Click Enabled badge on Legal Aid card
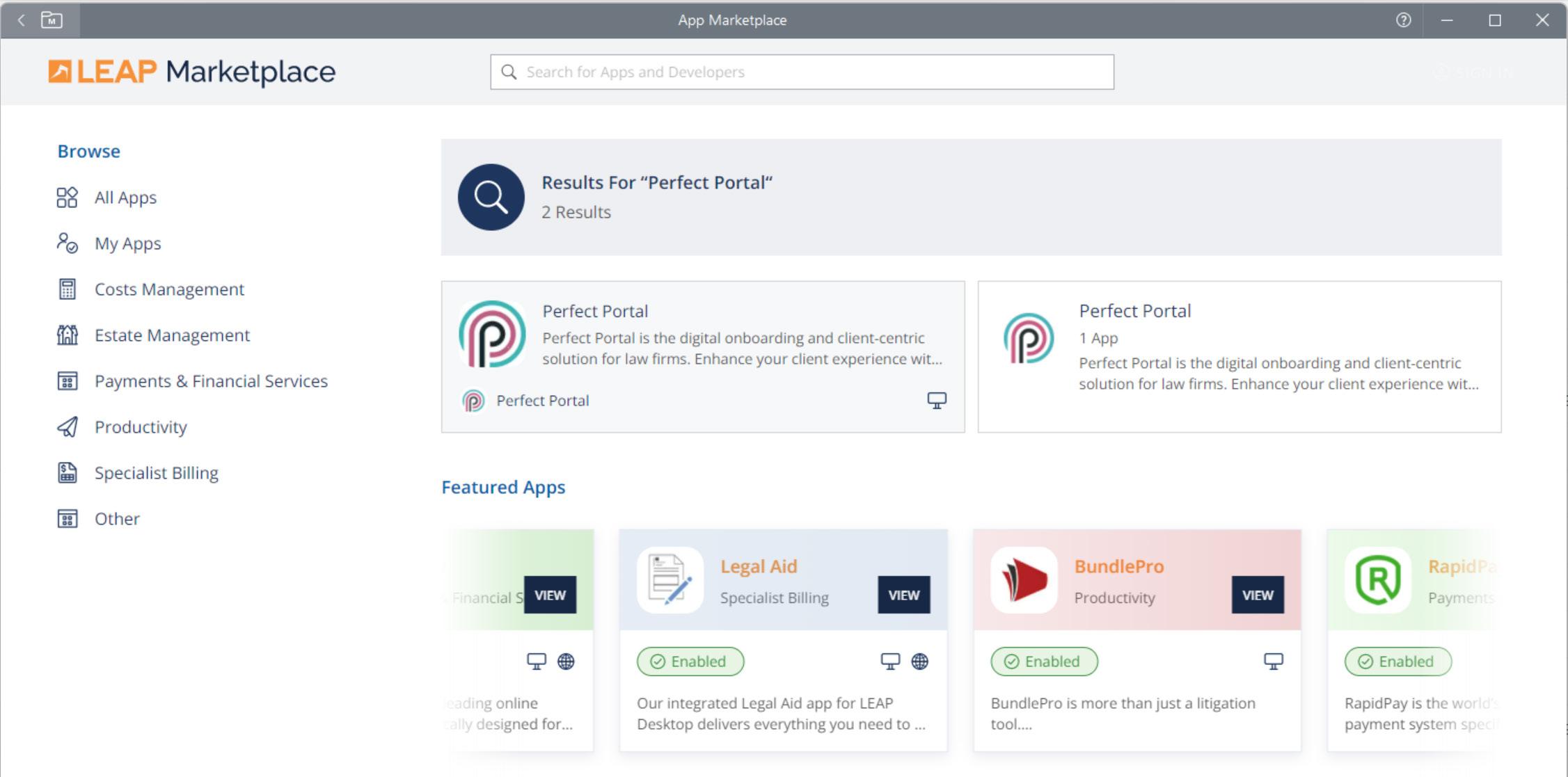Image resolution: width=1568 pixels, height=777 pixels. click(690, 662)
